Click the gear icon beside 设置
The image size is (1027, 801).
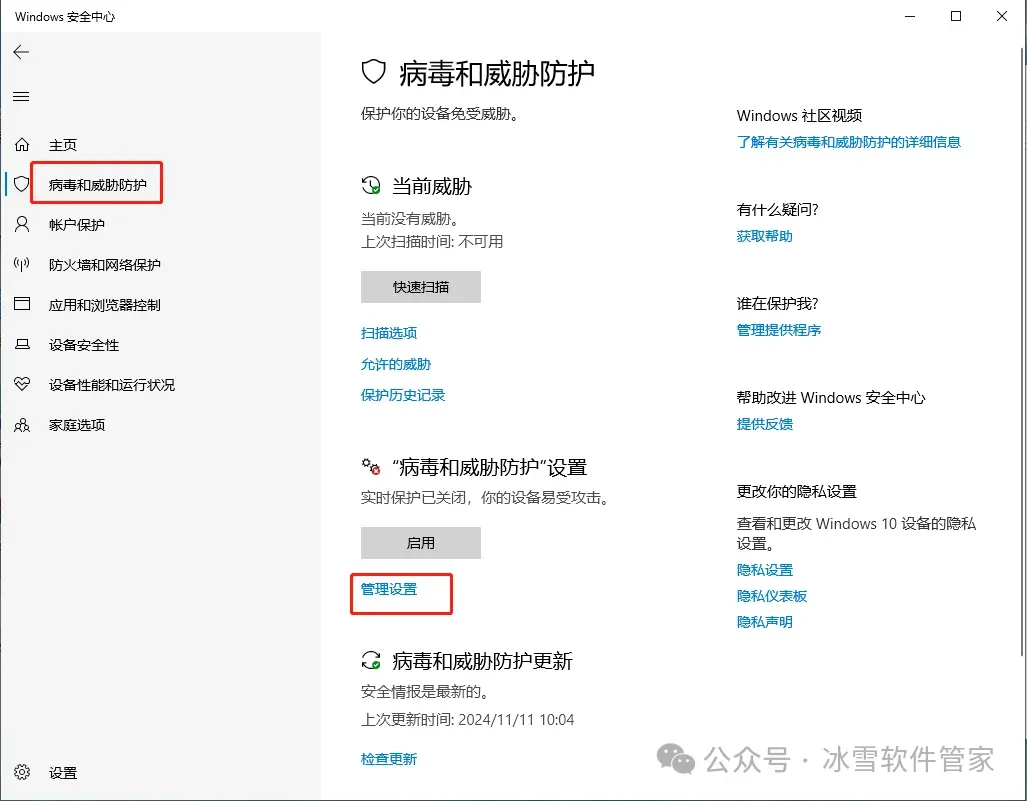pyautogui.click(x=22, y=772)
